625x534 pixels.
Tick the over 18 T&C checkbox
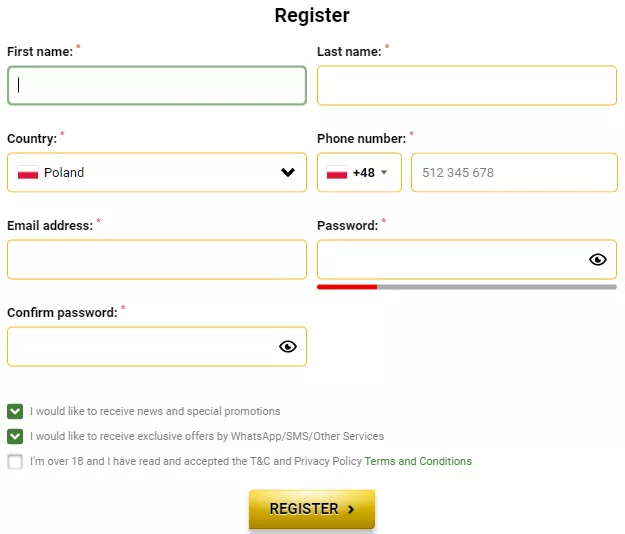15,461
